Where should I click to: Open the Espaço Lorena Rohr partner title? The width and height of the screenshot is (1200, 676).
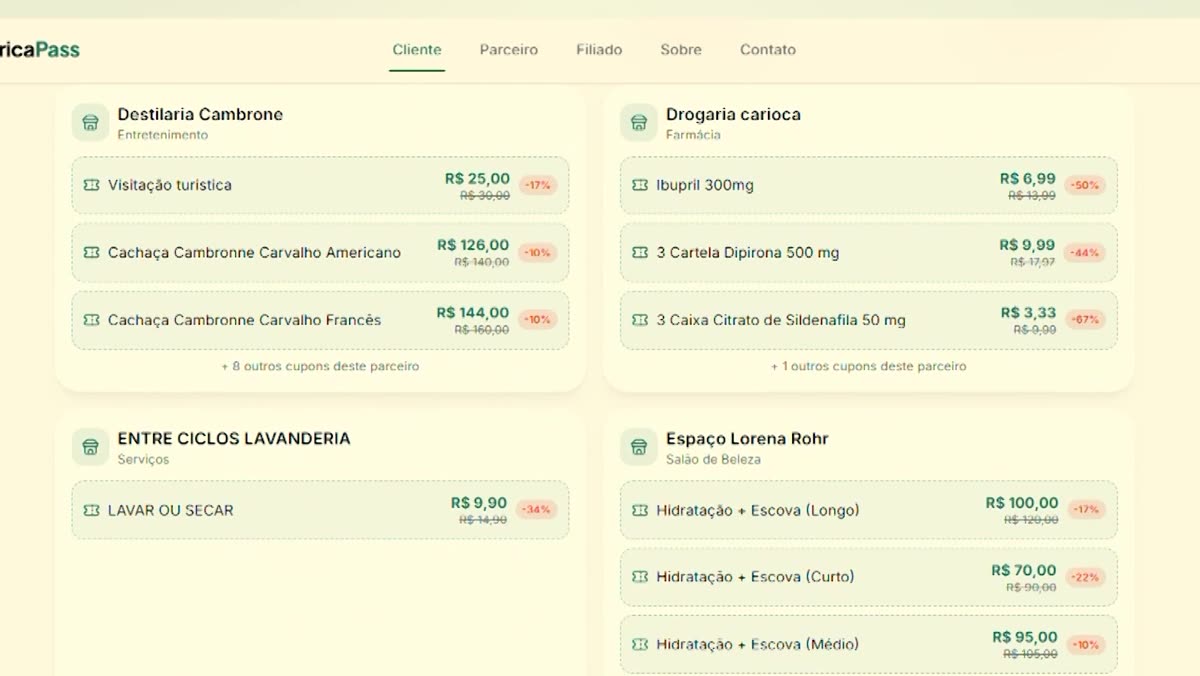pyautogui.click(x=747, y=438)
